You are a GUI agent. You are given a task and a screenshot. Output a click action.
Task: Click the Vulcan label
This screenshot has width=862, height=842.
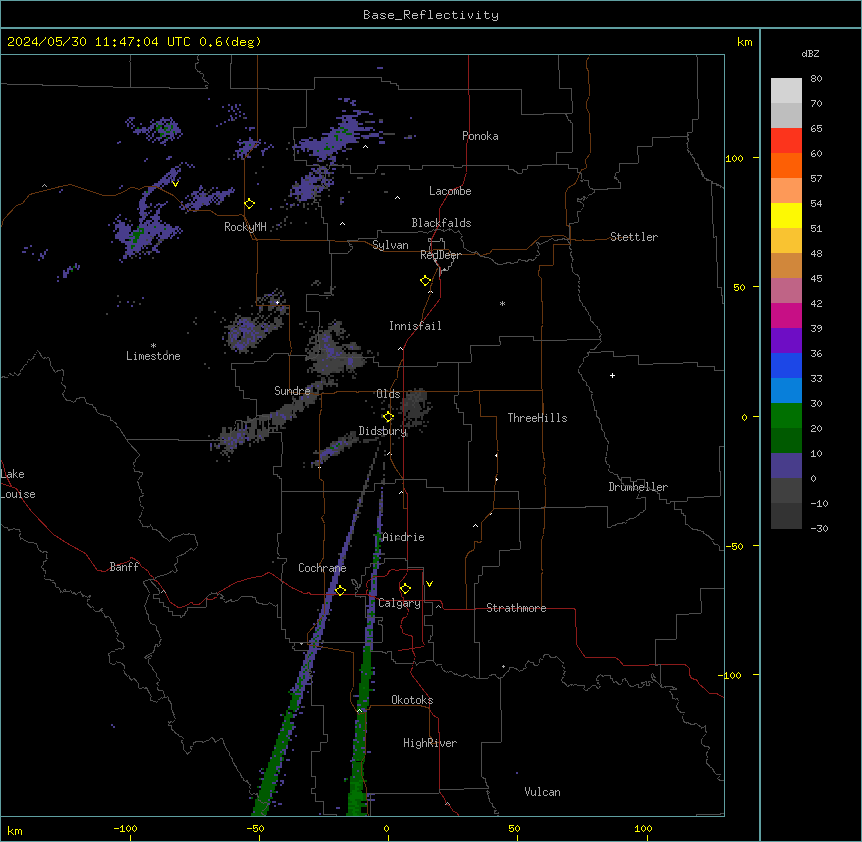(x=543, y=792)
